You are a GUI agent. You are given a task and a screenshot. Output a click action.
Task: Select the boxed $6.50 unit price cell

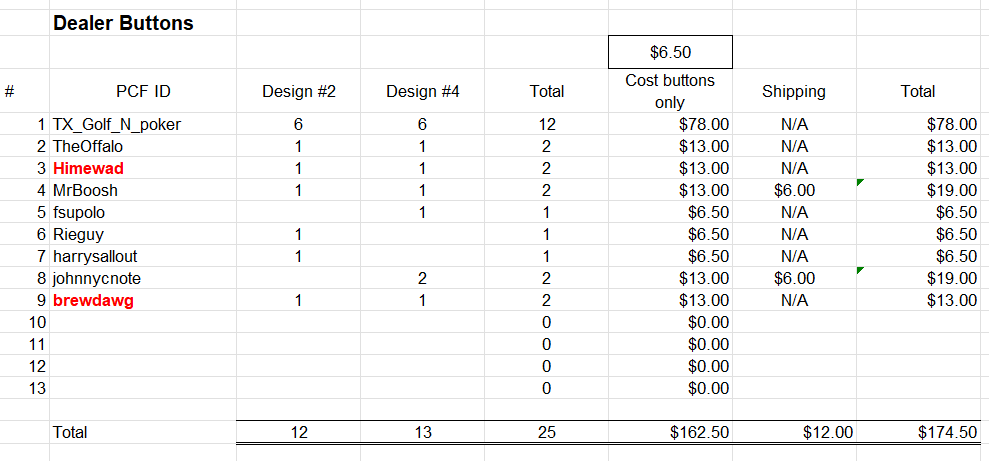coord(670,52)
